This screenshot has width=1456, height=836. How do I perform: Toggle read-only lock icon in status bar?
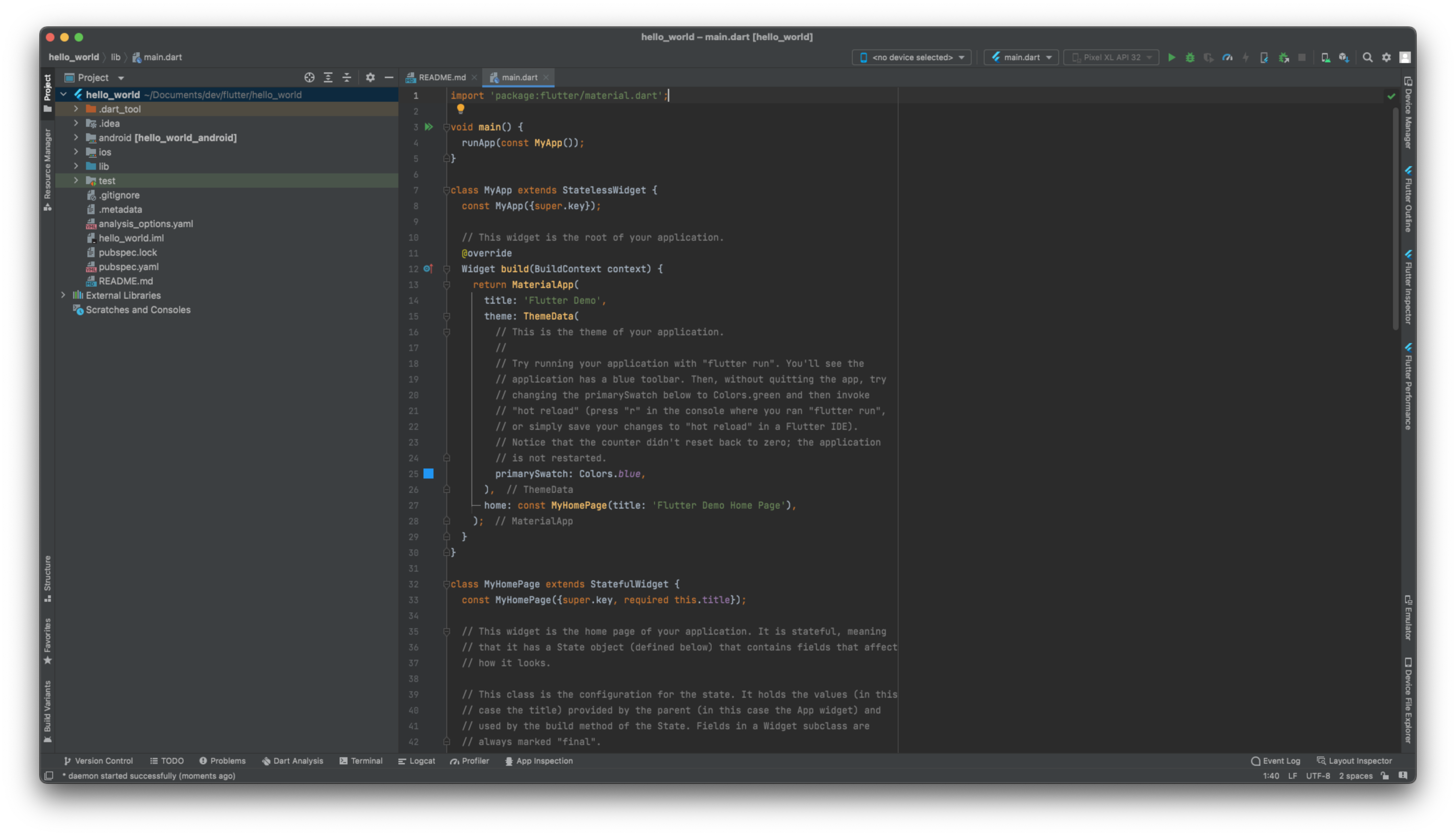click(x=1385, y=776)
